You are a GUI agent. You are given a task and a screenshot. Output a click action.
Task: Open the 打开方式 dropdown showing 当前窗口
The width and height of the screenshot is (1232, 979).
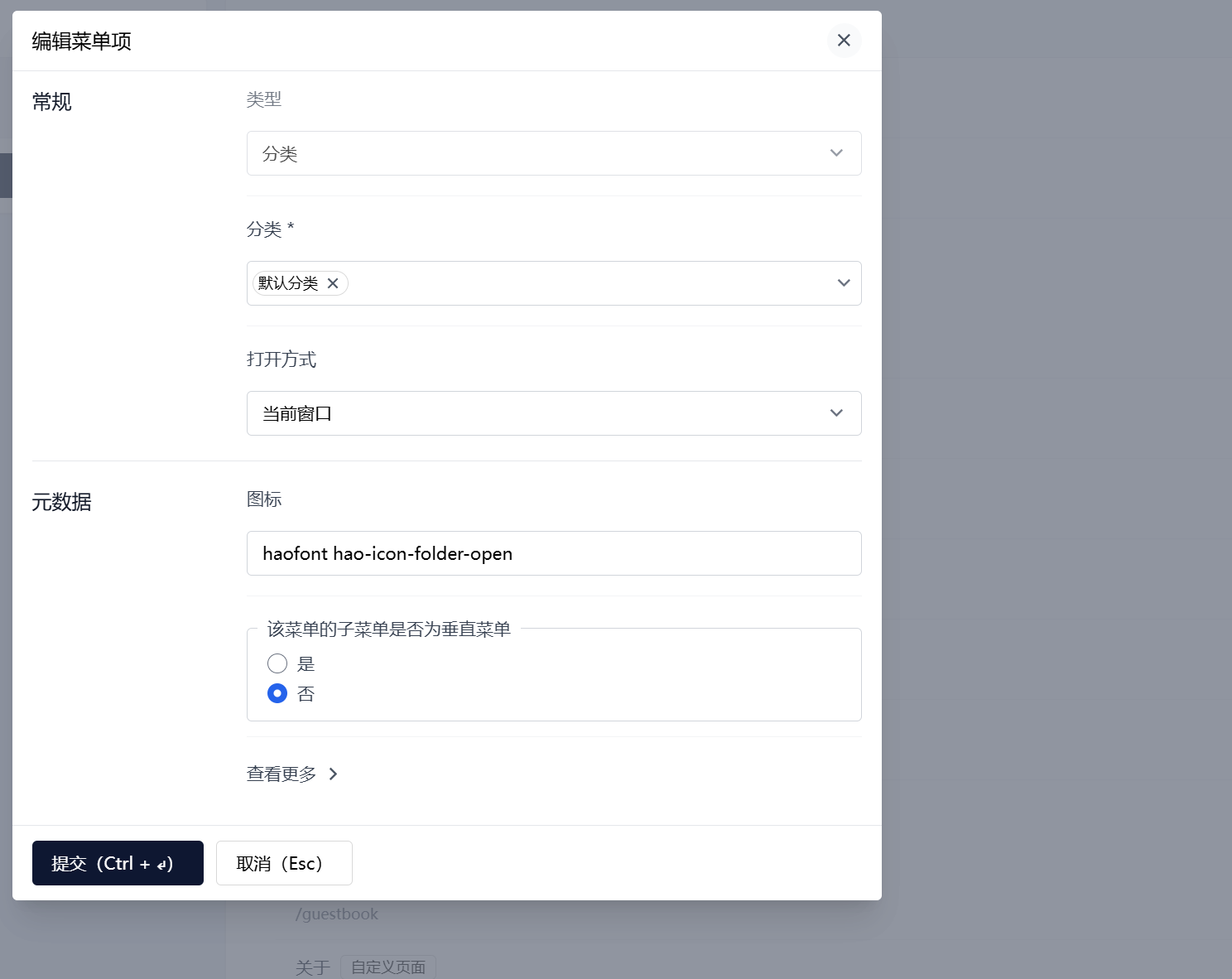coord(538,413)
